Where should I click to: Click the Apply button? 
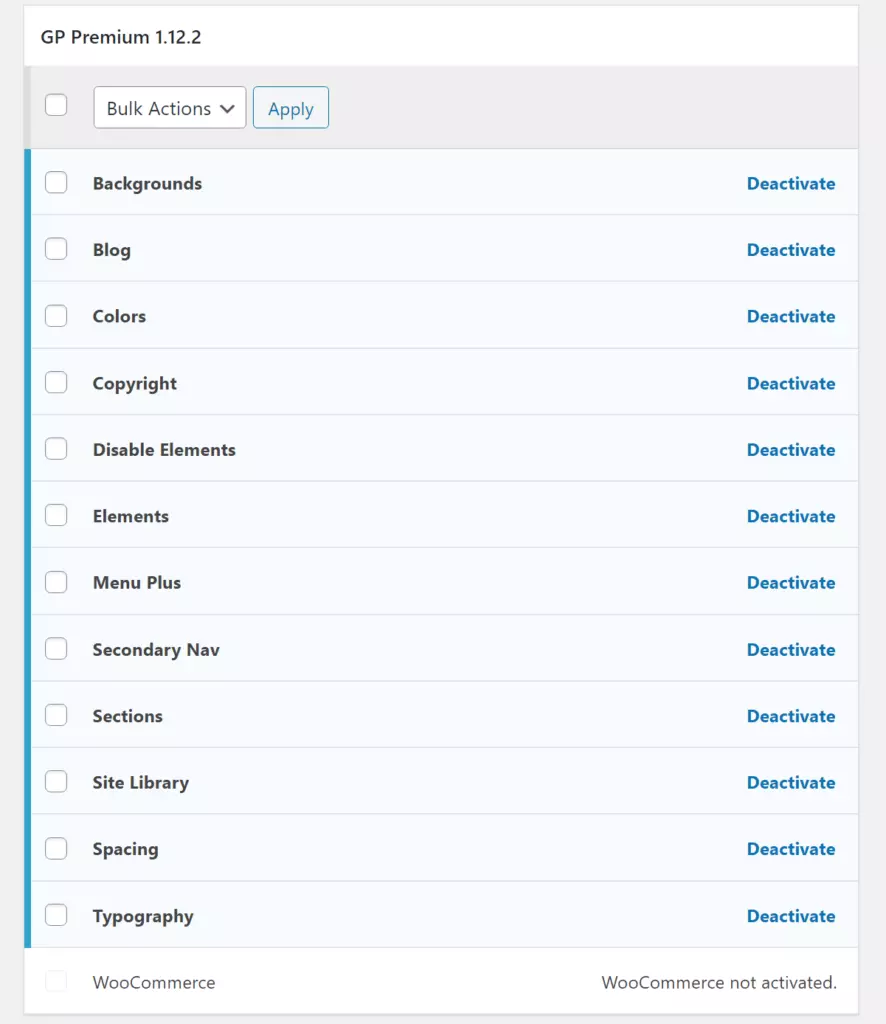(x=290, y=107)
